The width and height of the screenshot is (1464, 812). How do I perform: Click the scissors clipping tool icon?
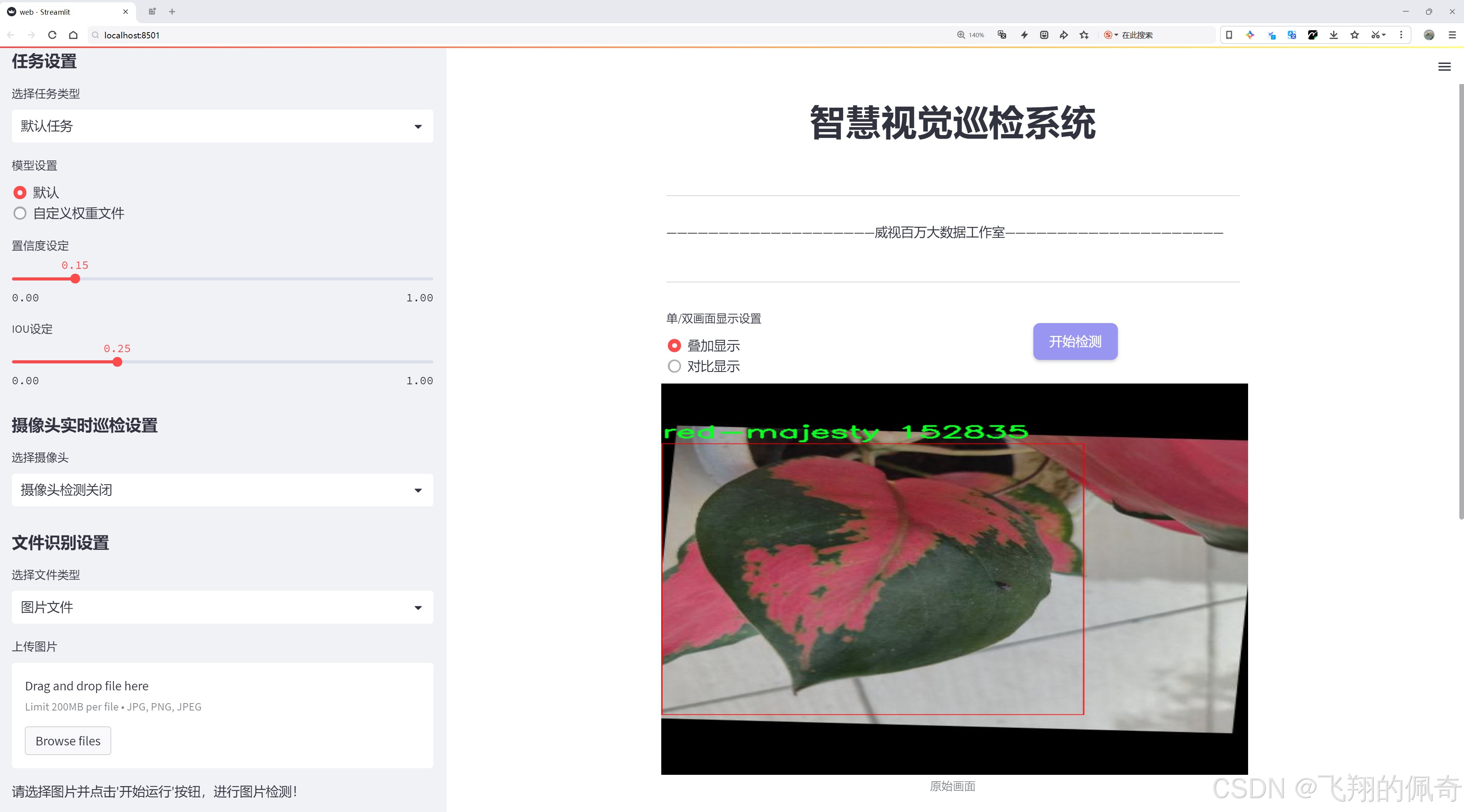tap(1375, 34)
